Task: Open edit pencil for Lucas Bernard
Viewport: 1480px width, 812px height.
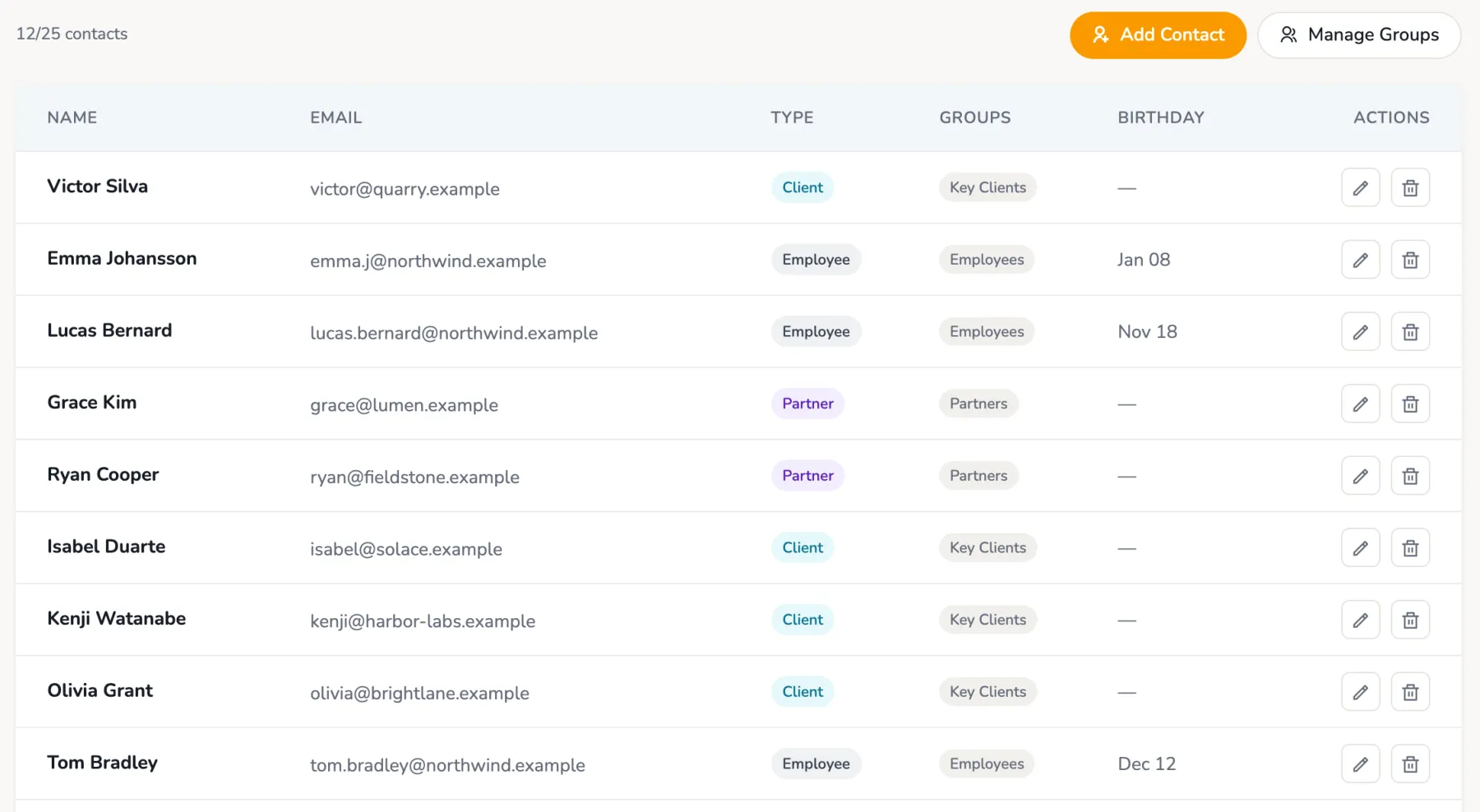Action: coord(1361,332)
